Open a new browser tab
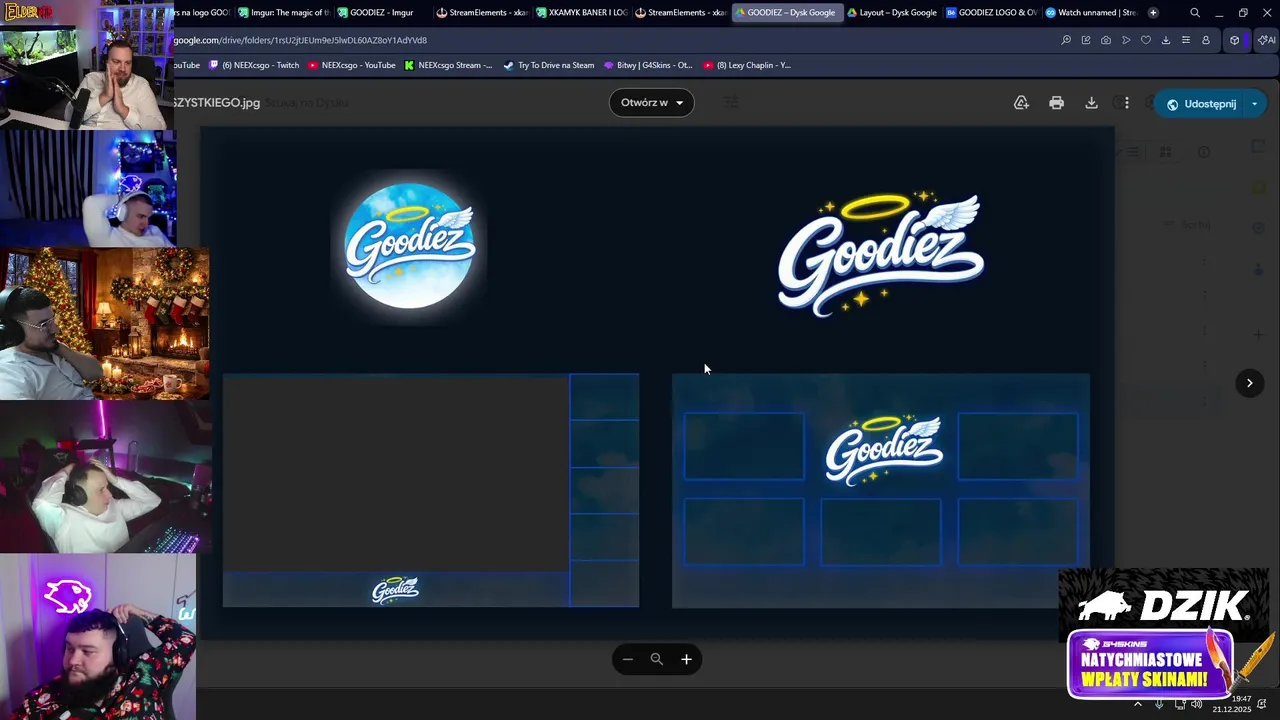1280x720 pixels. (x=1153, y=13)
